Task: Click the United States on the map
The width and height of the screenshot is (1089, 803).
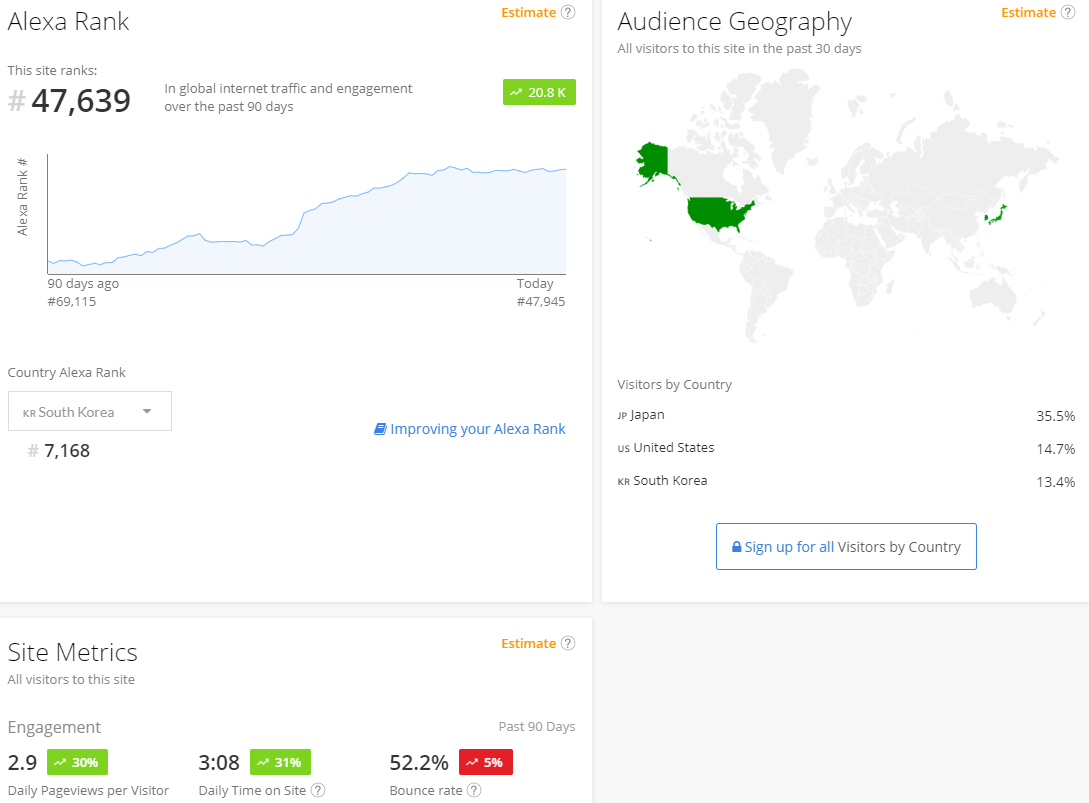Action: pyautogui.click(x=719, y=212)
